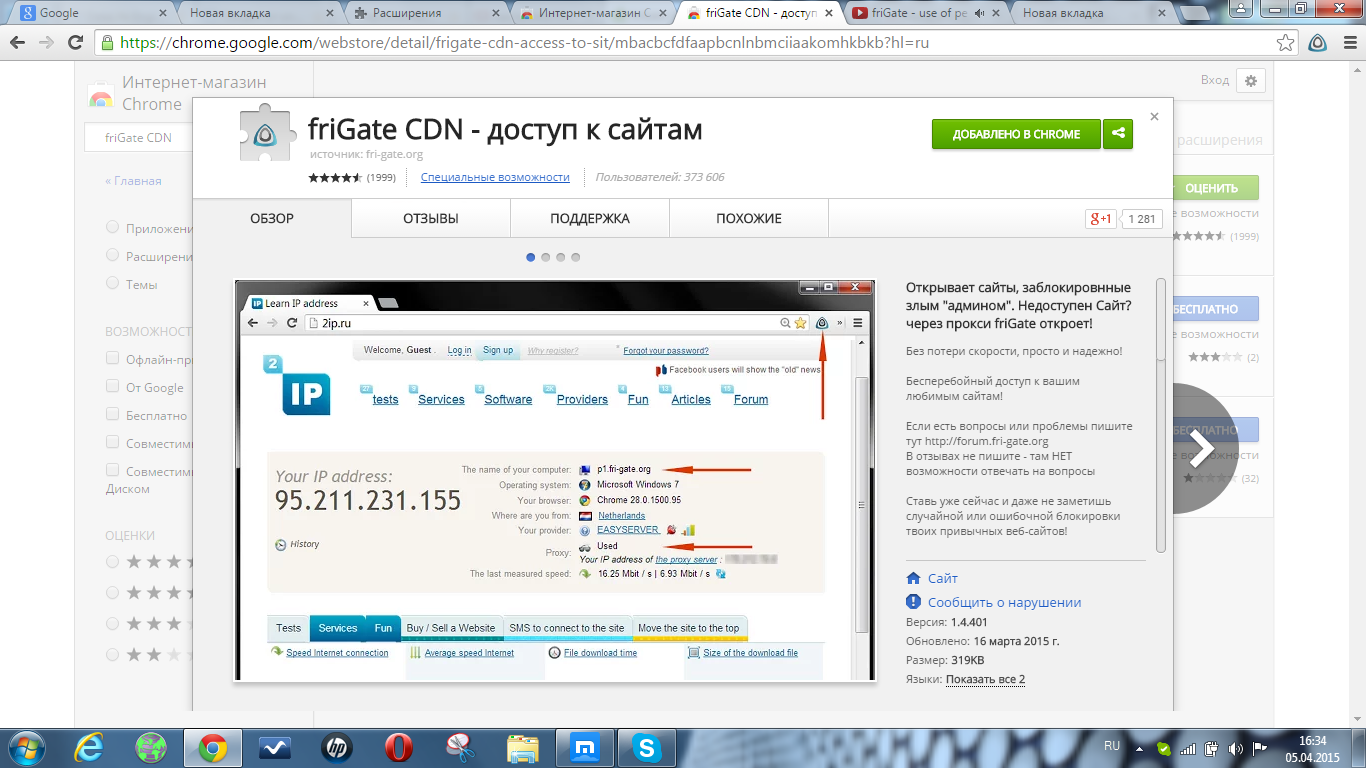
Task: Click the browser forward arrow
Action: 46,43
